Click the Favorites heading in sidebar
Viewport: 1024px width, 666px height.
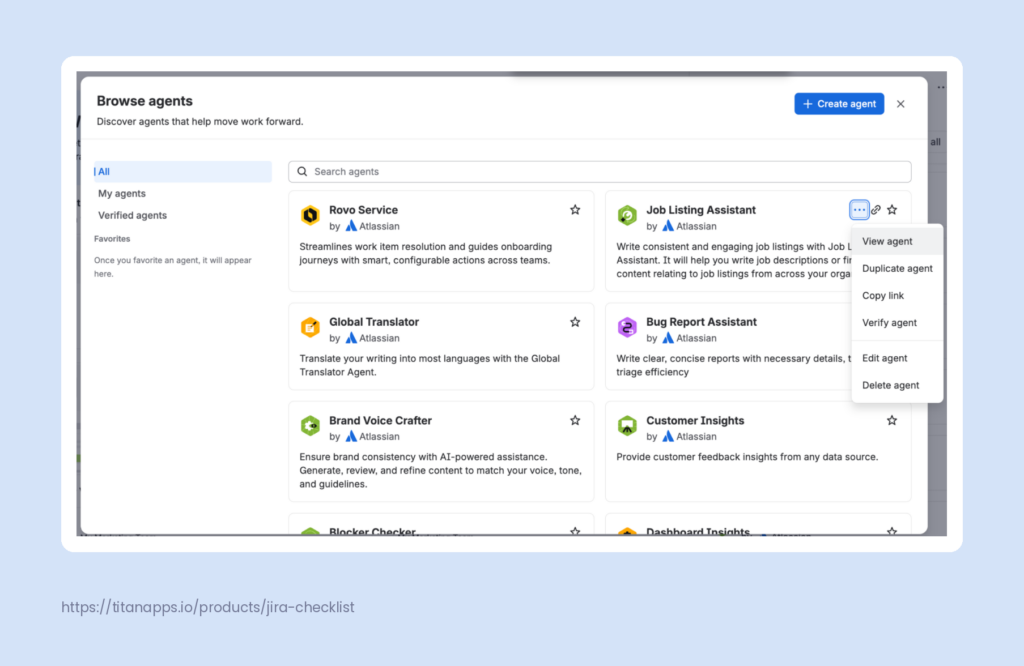pyautogui.click(x=112, y=238)
